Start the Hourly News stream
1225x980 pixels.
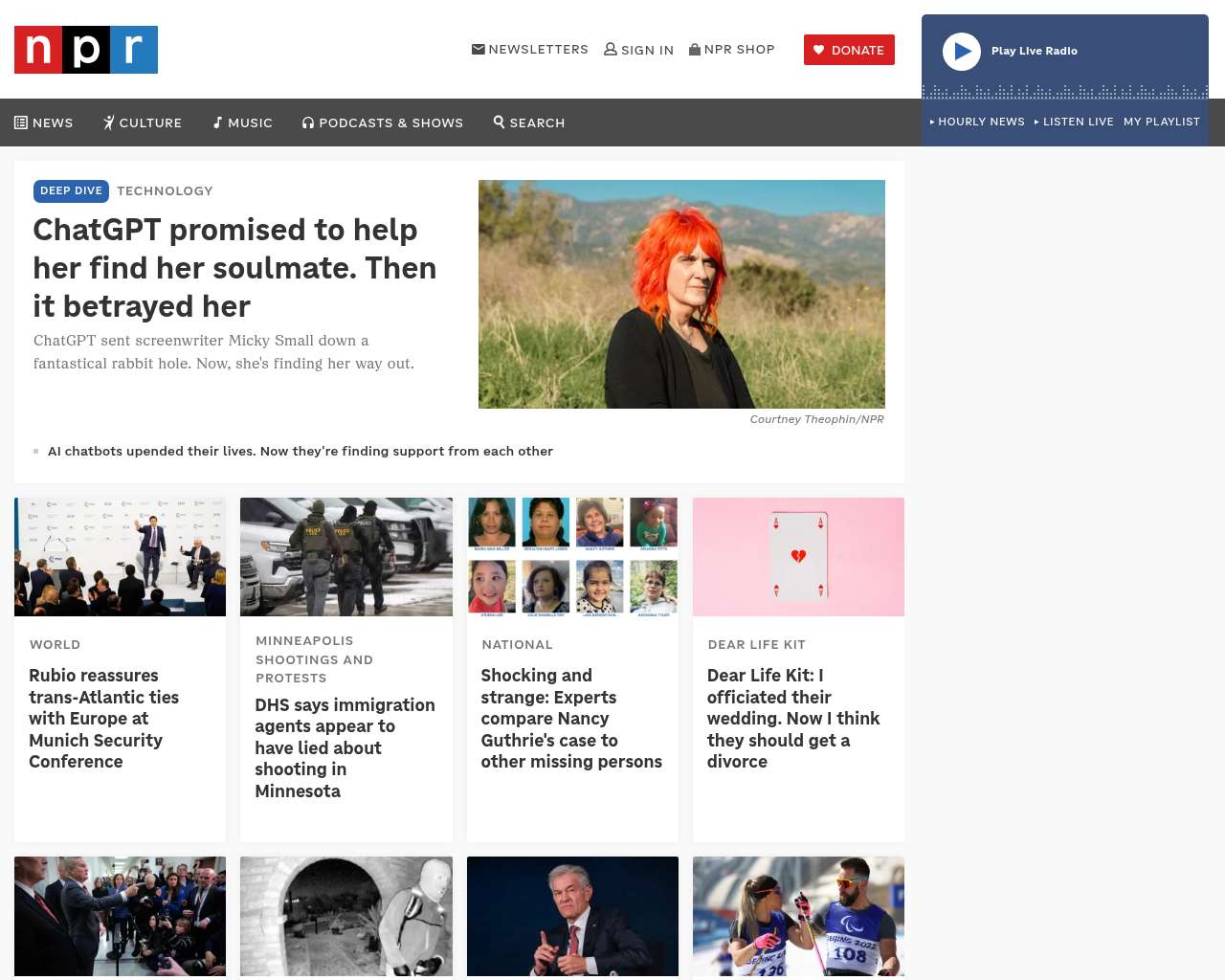(977, 122)
